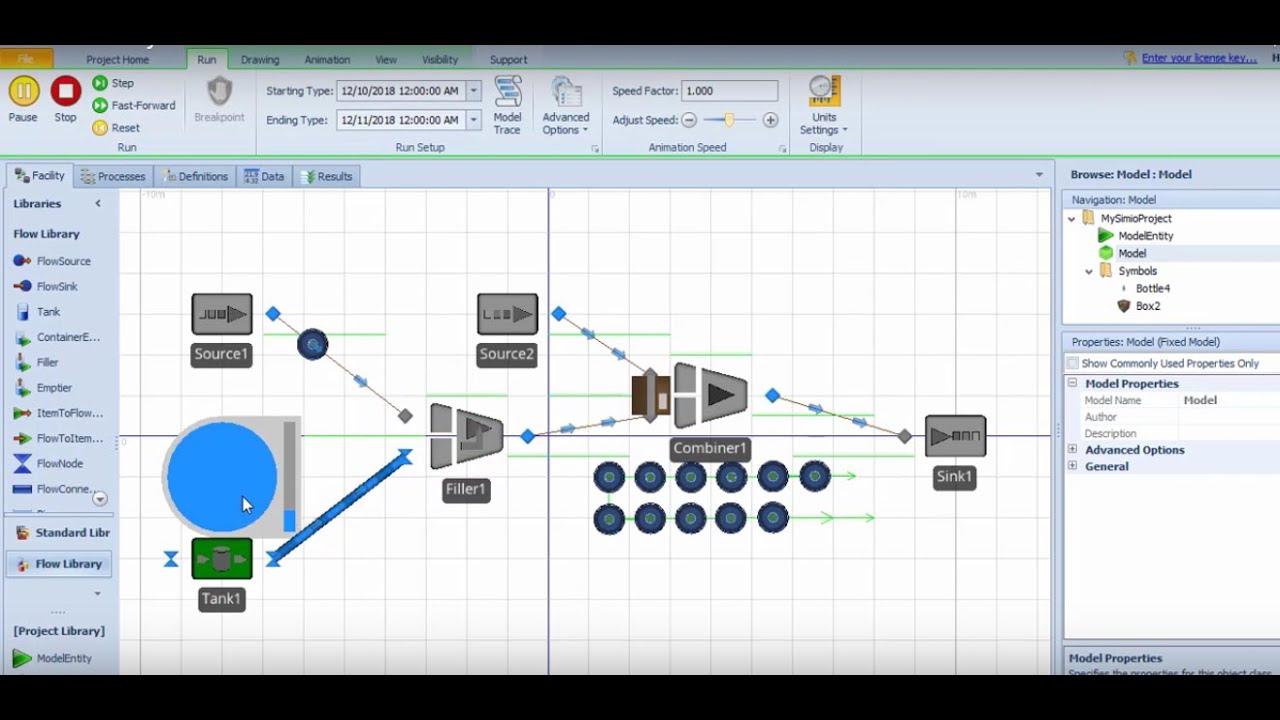The width and height of the screenshot is (1280, 720).
Task: Increase animation speed with plus button
Action: coord(770,120)
